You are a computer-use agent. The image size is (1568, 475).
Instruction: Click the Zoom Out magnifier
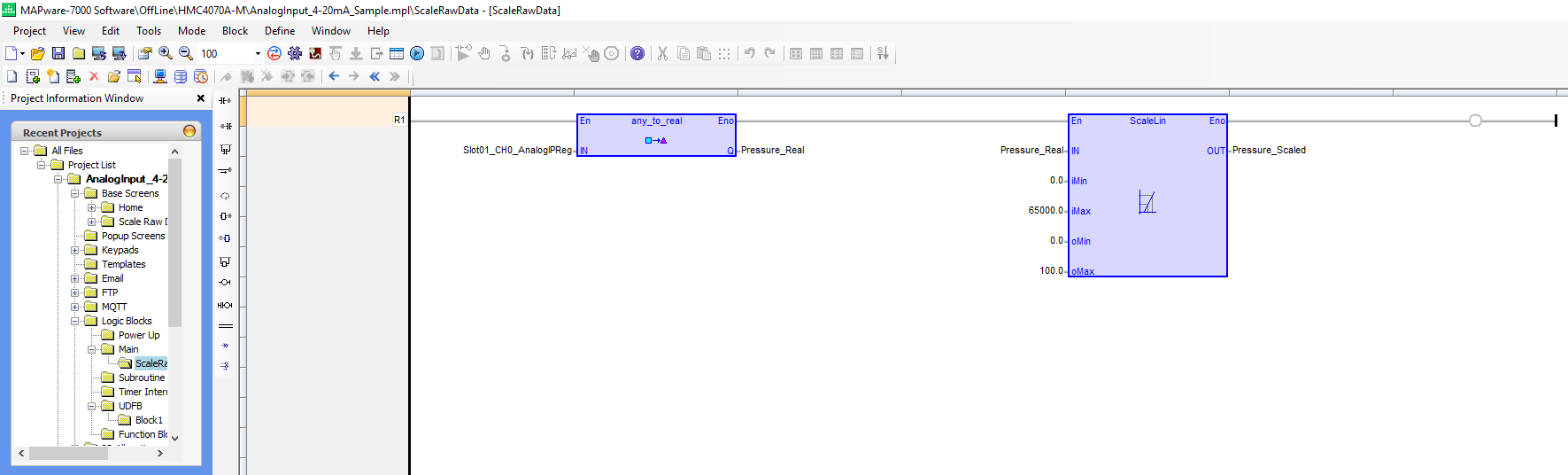[186, 54]
